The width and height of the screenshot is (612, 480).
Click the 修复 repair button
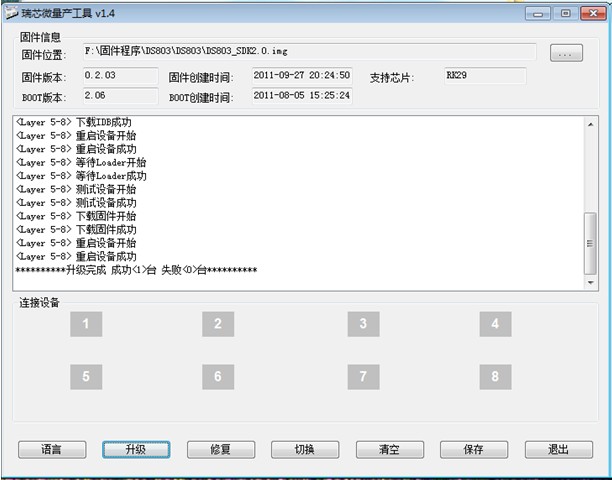tap(221, 450)
